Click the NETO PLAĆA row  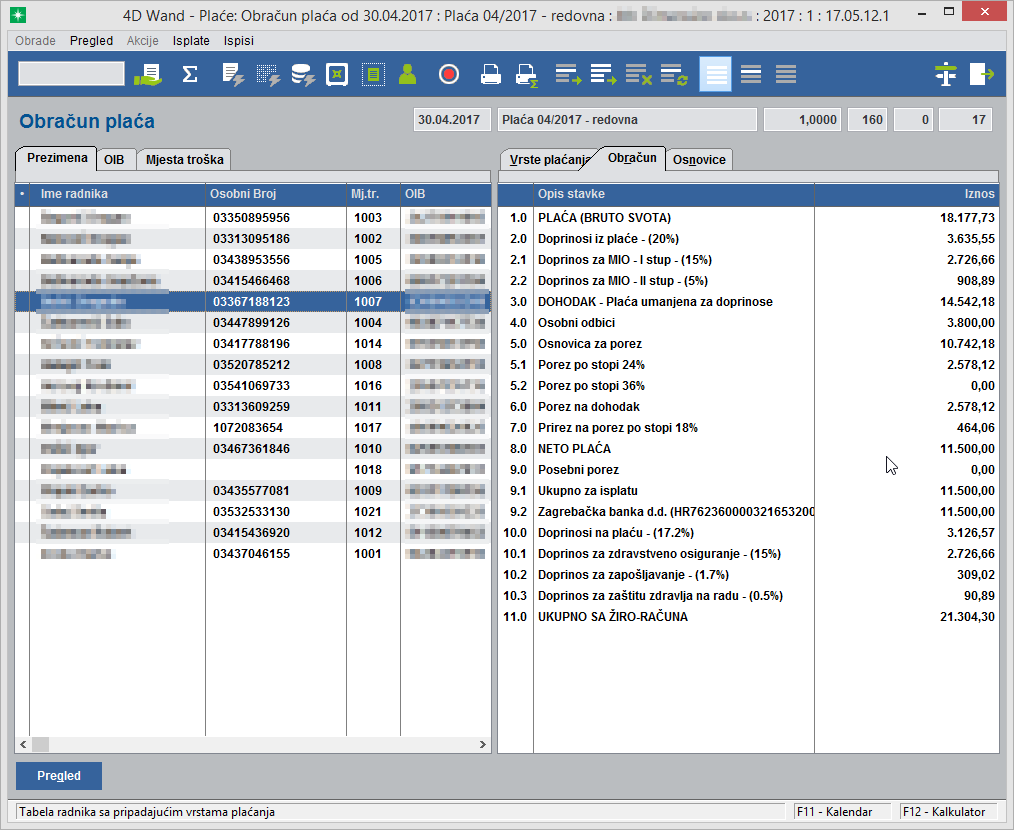pyautogui.click(x=748, y=449)
